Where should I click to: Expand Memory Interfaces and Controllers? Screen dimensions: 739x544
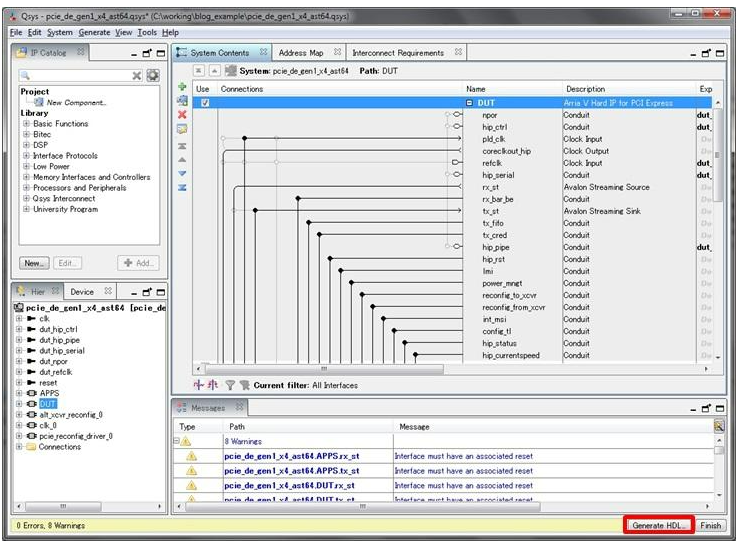[x=26, y=177]
